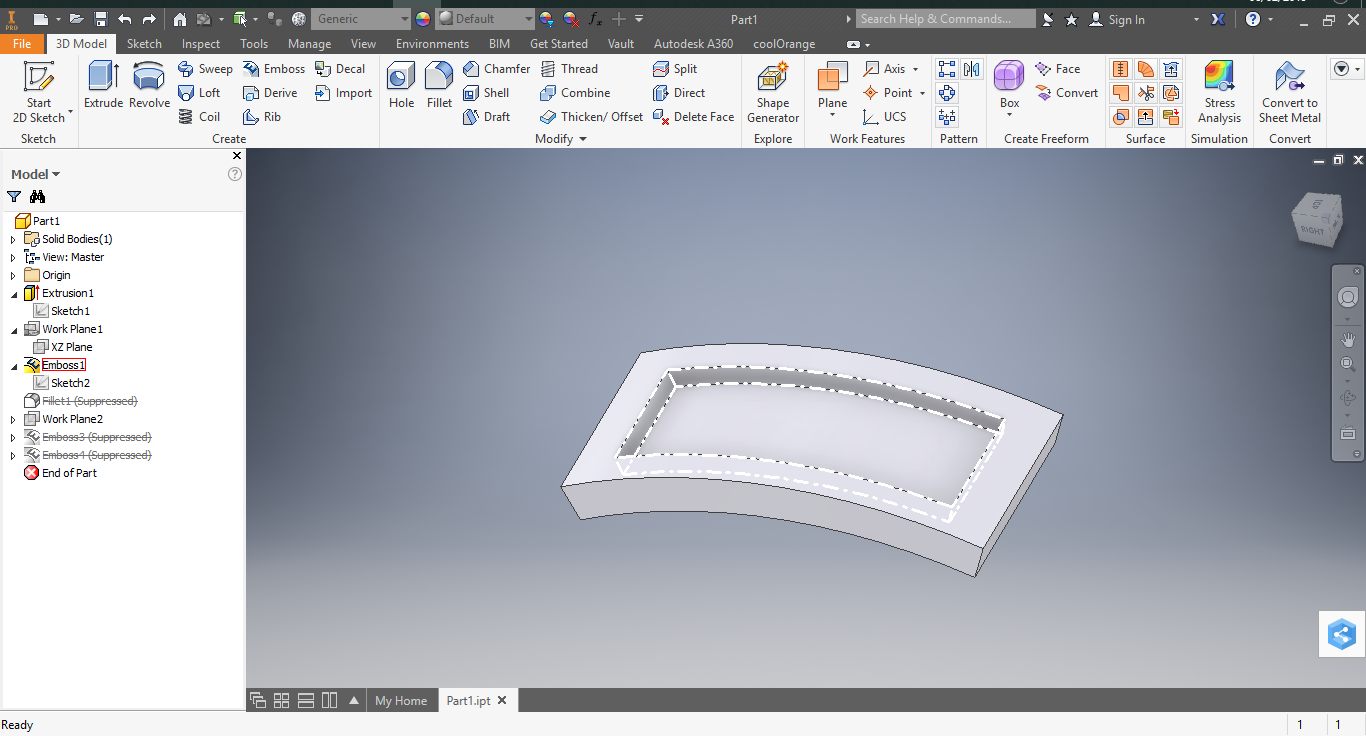Click the Search Help & Commands field
This screenshot has width=1366, height=736.
[x=946, y=19]
